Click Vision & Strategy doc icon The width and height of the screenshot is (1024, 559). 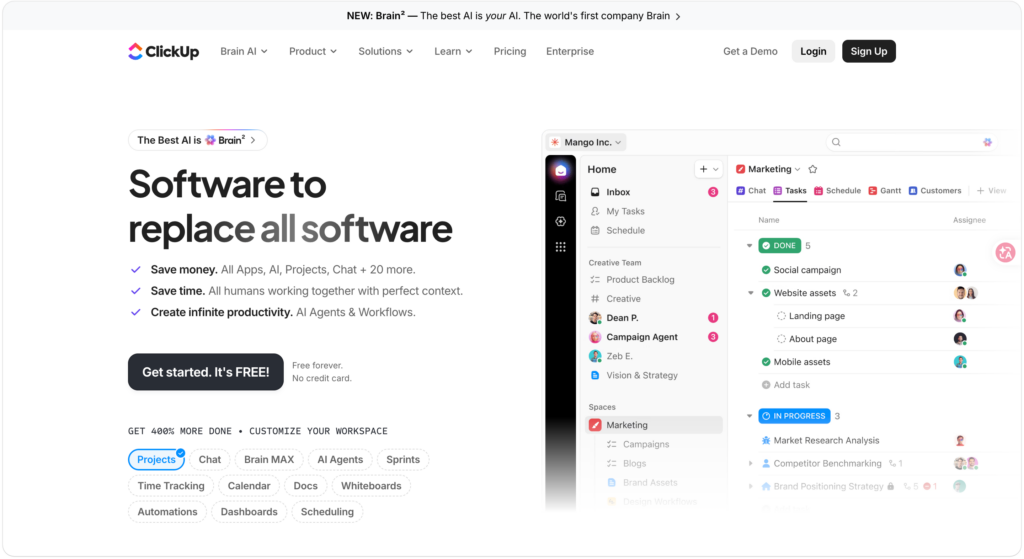point(595,375)
